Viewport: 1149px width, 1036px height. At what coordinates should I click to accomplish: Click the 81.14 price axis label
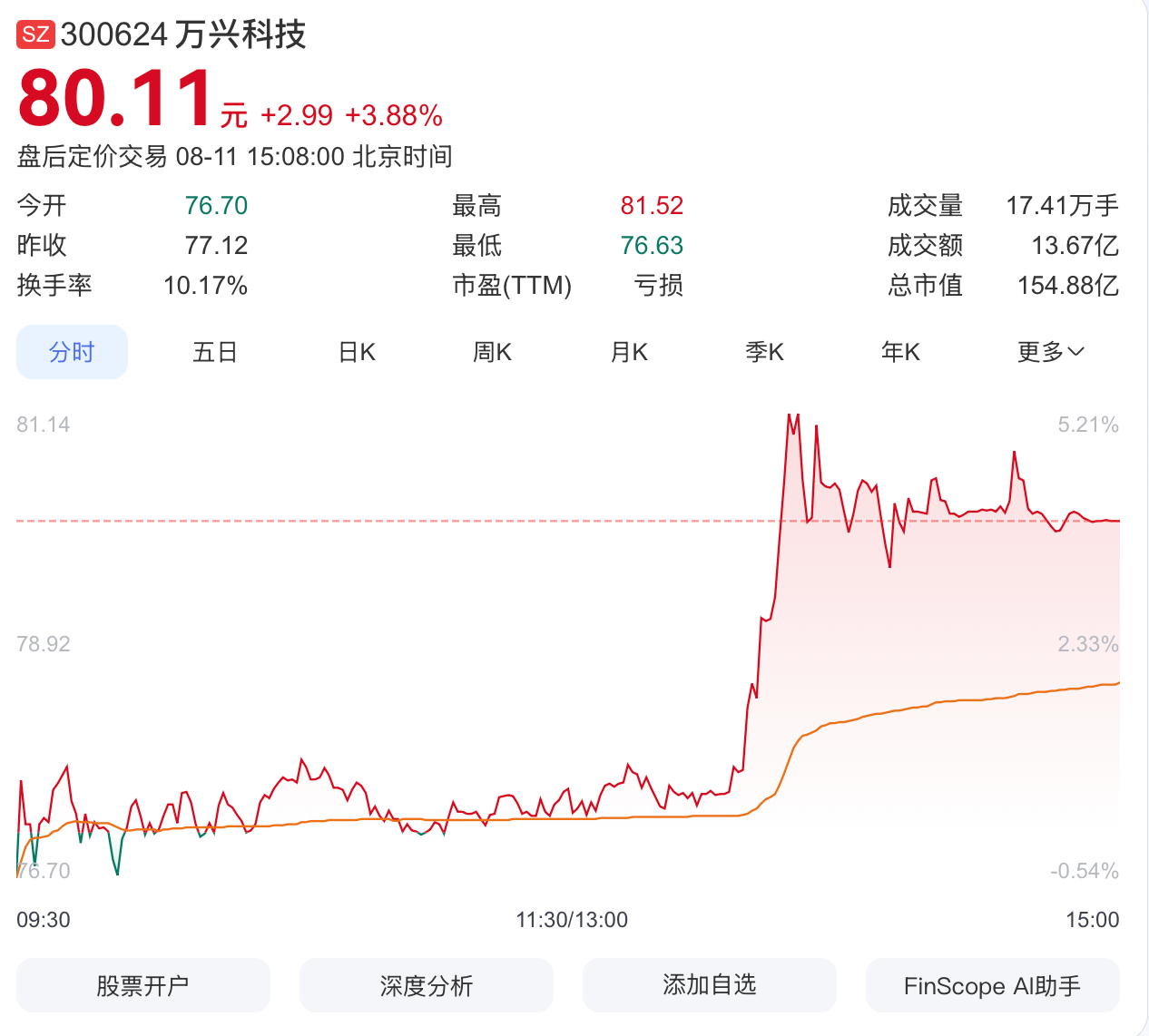pos(44,425)
